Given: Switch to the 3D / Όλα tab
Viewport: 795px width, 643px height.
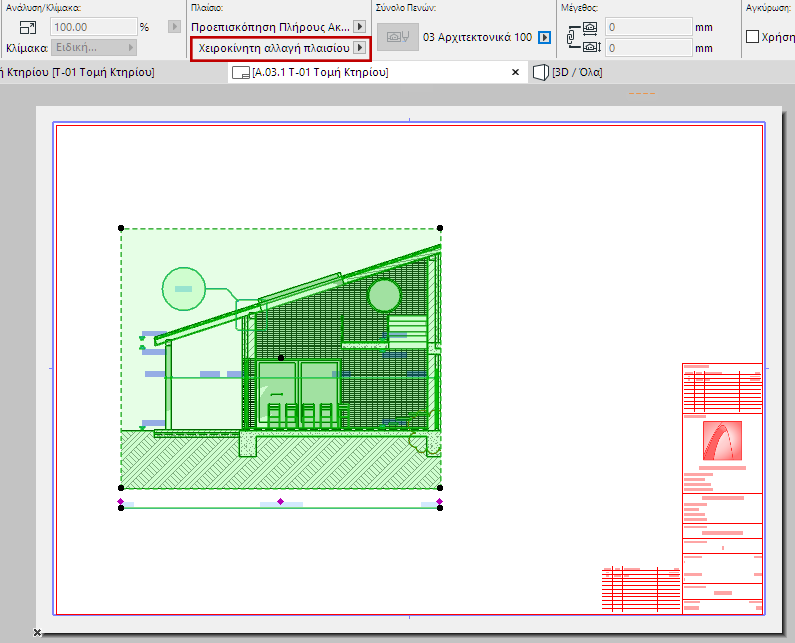Looking at the screenshot, I should tap(576, 73).
